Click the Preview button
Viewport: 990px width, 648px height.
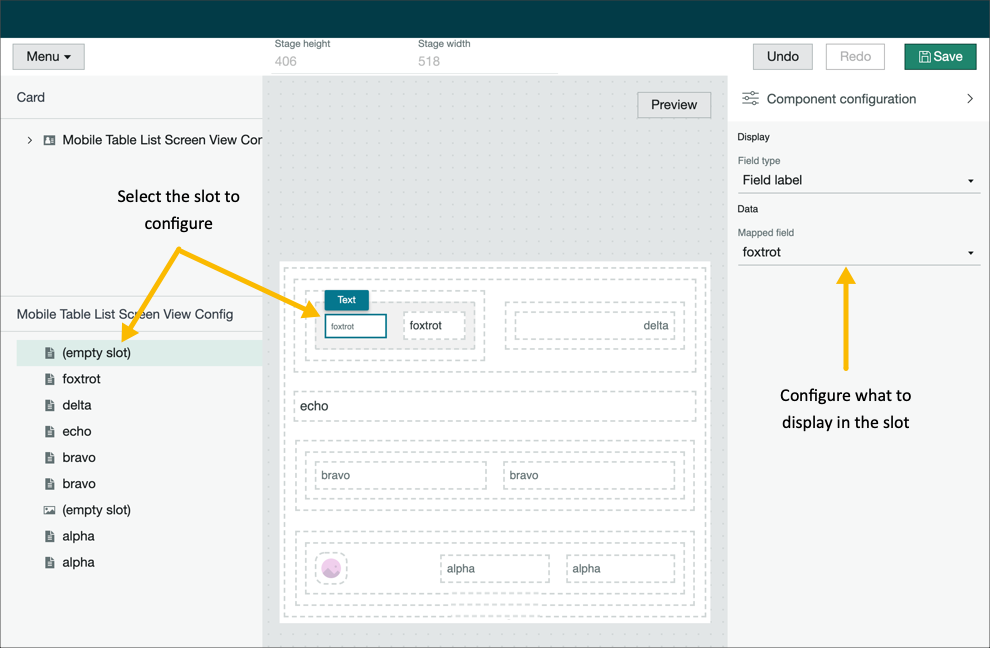(x=674, y=104)
